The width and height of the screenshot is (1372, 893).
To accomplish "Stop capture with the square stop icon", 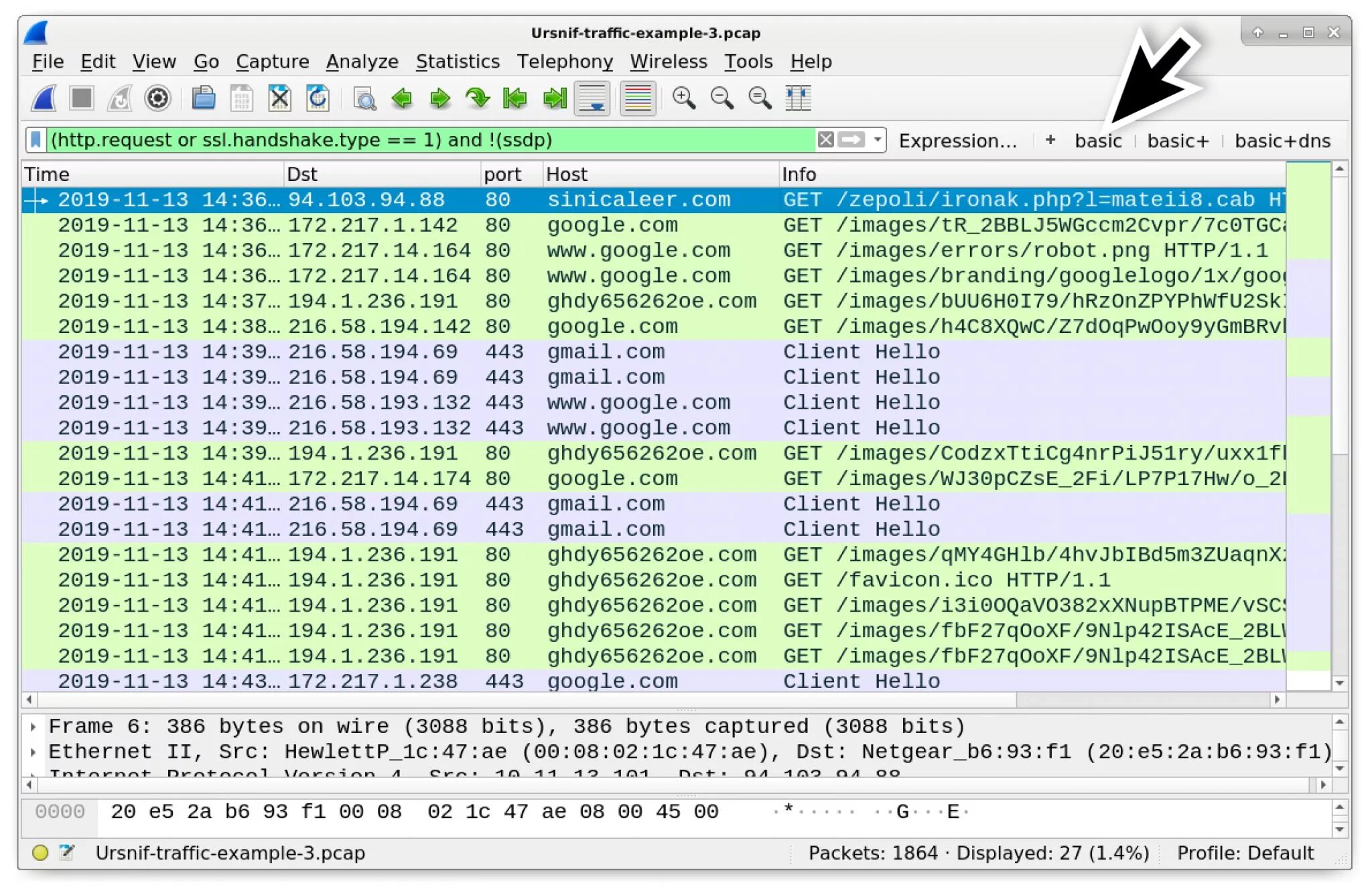I will point(82,98).
